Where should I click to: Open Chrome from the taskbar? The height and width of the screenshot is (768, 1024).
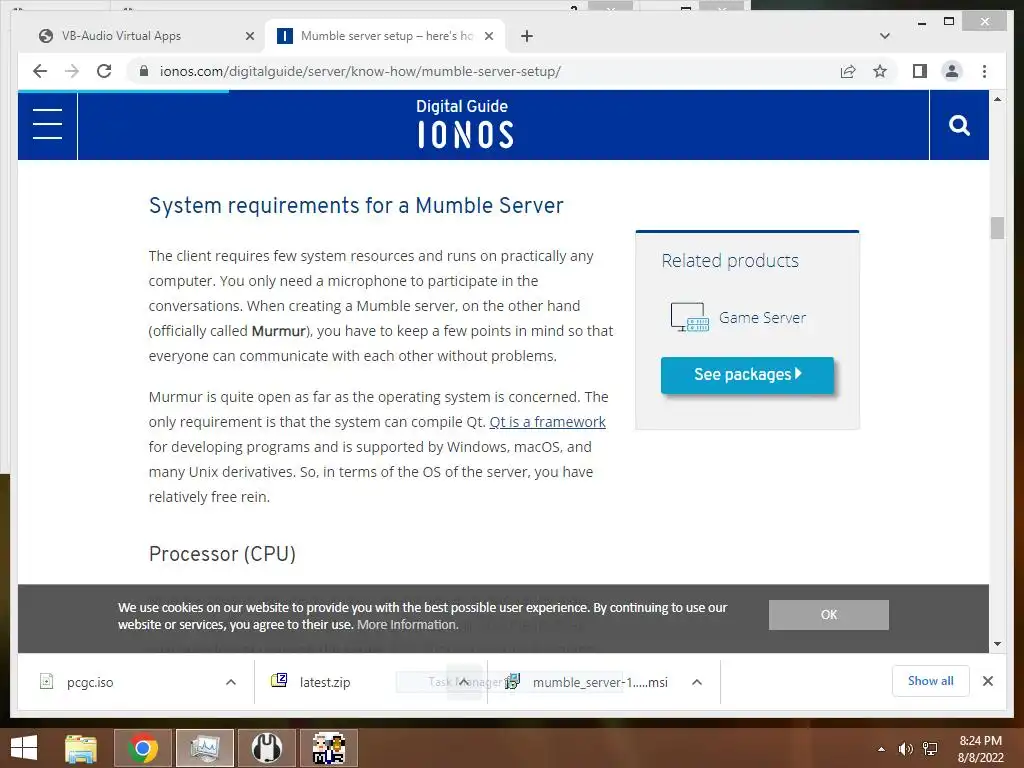(x=142, y=748)
